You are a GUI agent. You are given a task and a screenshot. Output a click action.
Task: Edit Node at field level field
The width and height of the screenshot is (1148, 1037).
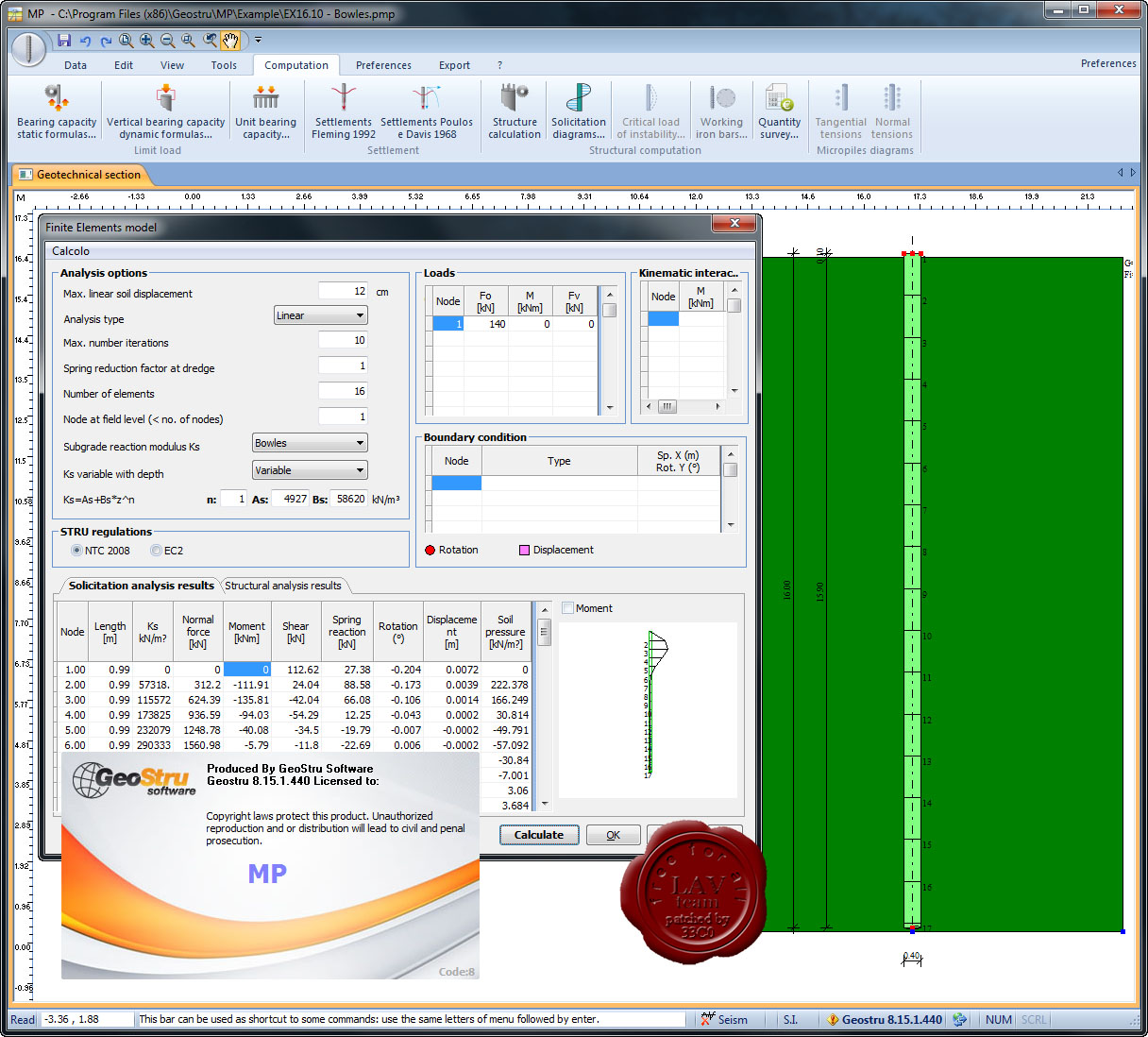point(343,417)
